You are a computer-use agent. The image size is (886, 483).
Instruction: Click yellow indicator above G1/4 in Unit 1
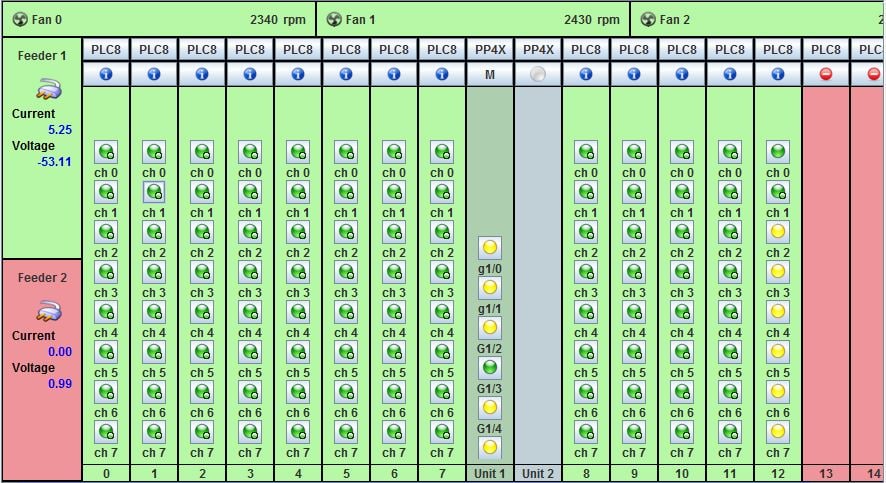pos(490,408)
